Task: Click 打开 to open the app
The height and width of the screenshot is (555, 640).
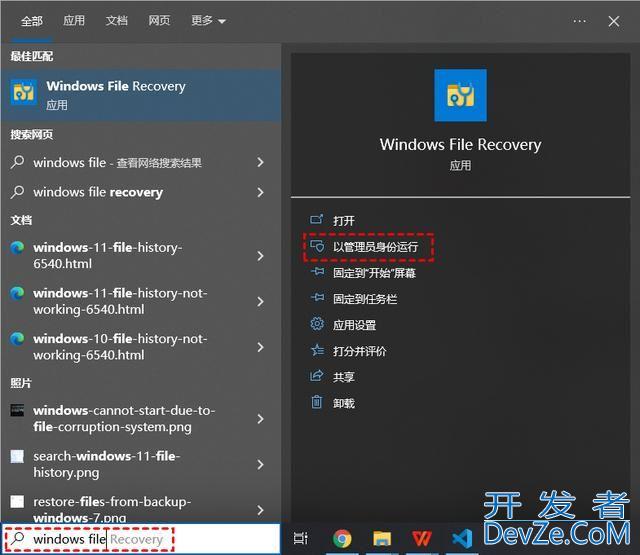Action: pyautogui.click(x=344, y=221)
